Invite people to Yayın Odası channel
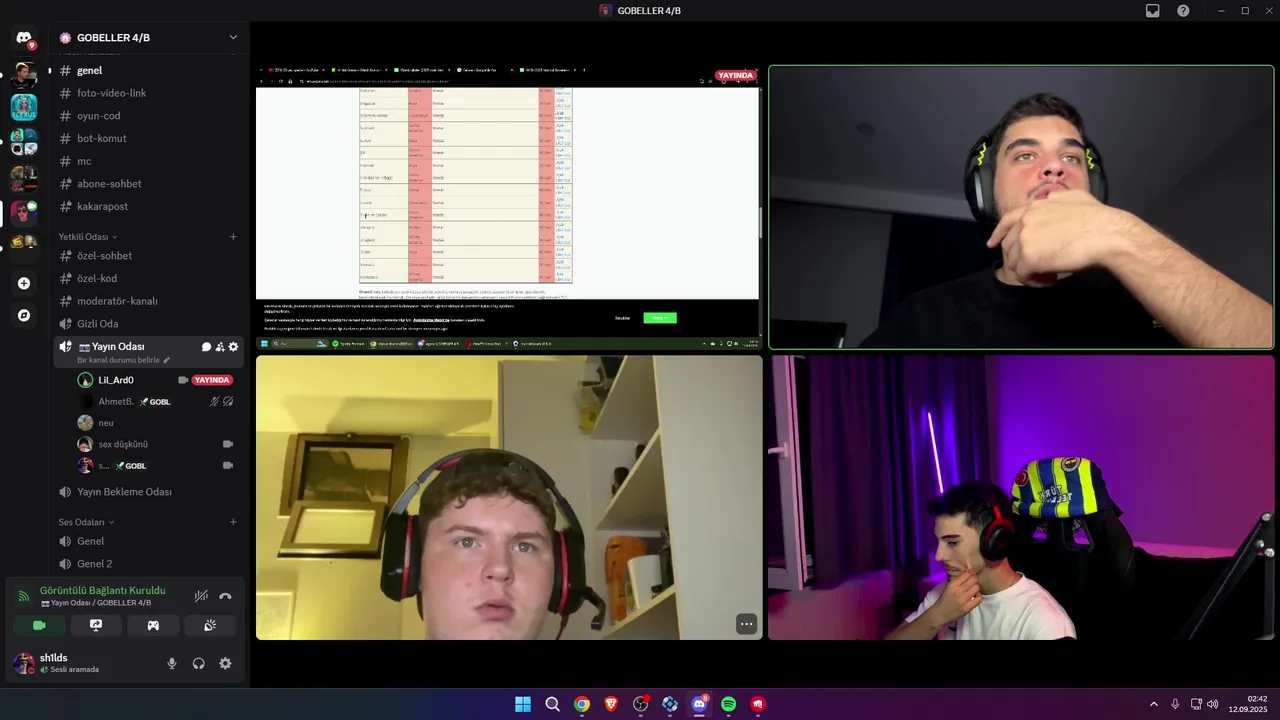 pos(220,347)
